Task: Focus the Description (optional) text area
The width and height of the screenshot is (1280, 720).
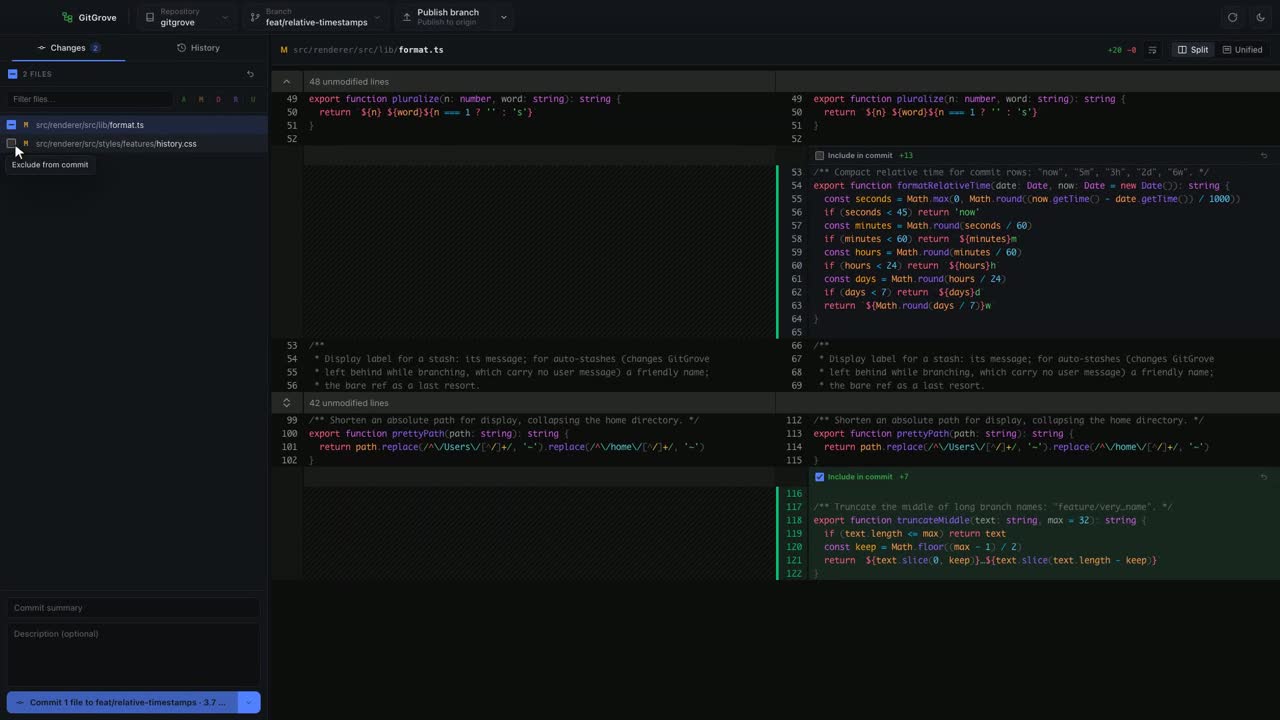Action: [x=133, y=655]
